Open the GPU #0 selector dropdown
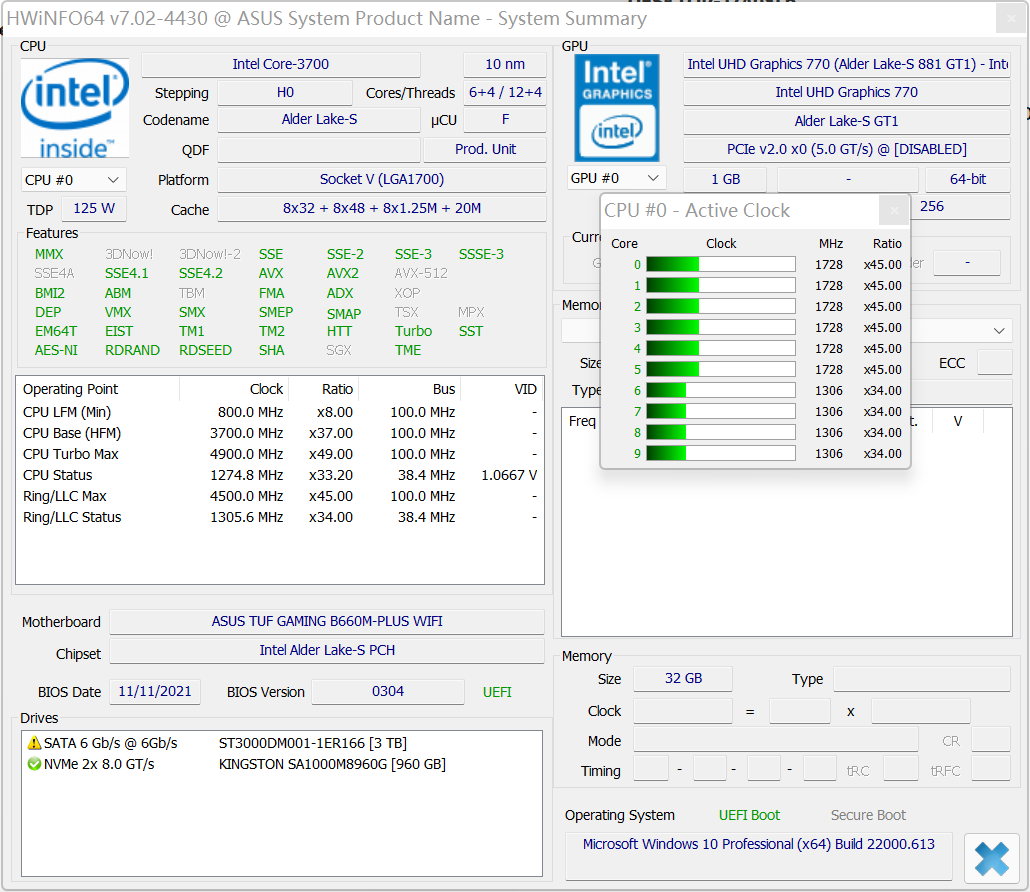The height and width of the screenshot is (892, 1030). coord(616,178)
